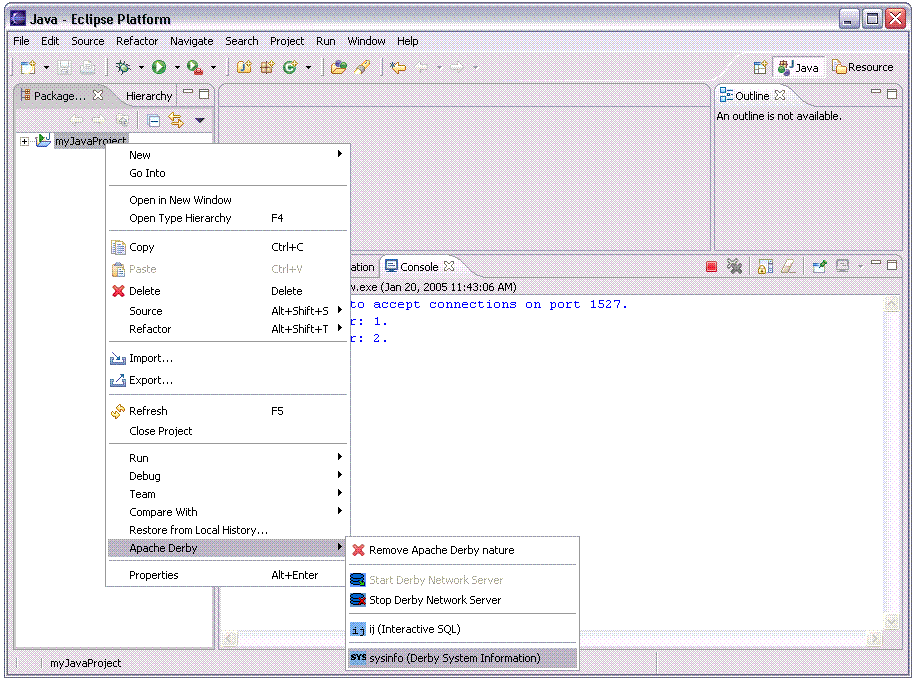Toggle Scroll Lock in Console toolbar

(x=764, y=267)
